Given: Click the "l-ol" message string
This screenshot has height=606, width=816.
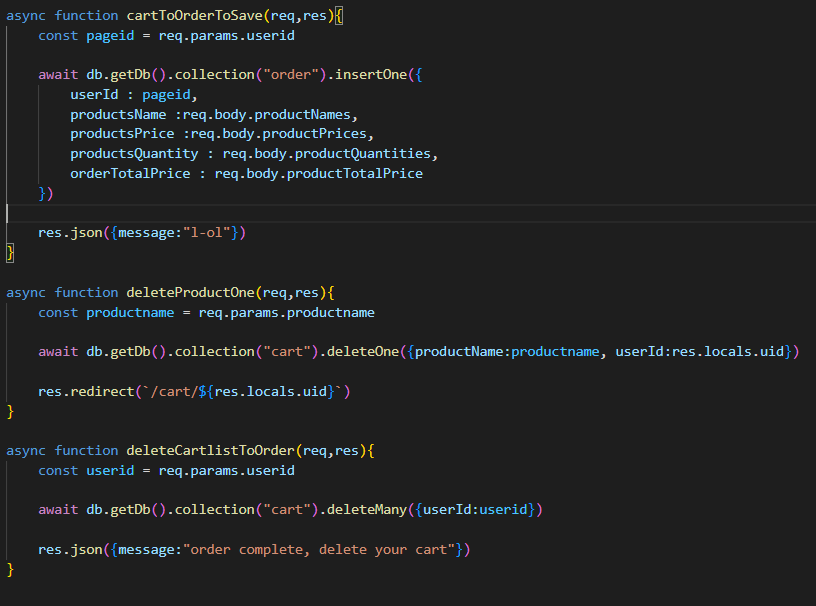Looking at the screenshot, I should tap(207, 233).
